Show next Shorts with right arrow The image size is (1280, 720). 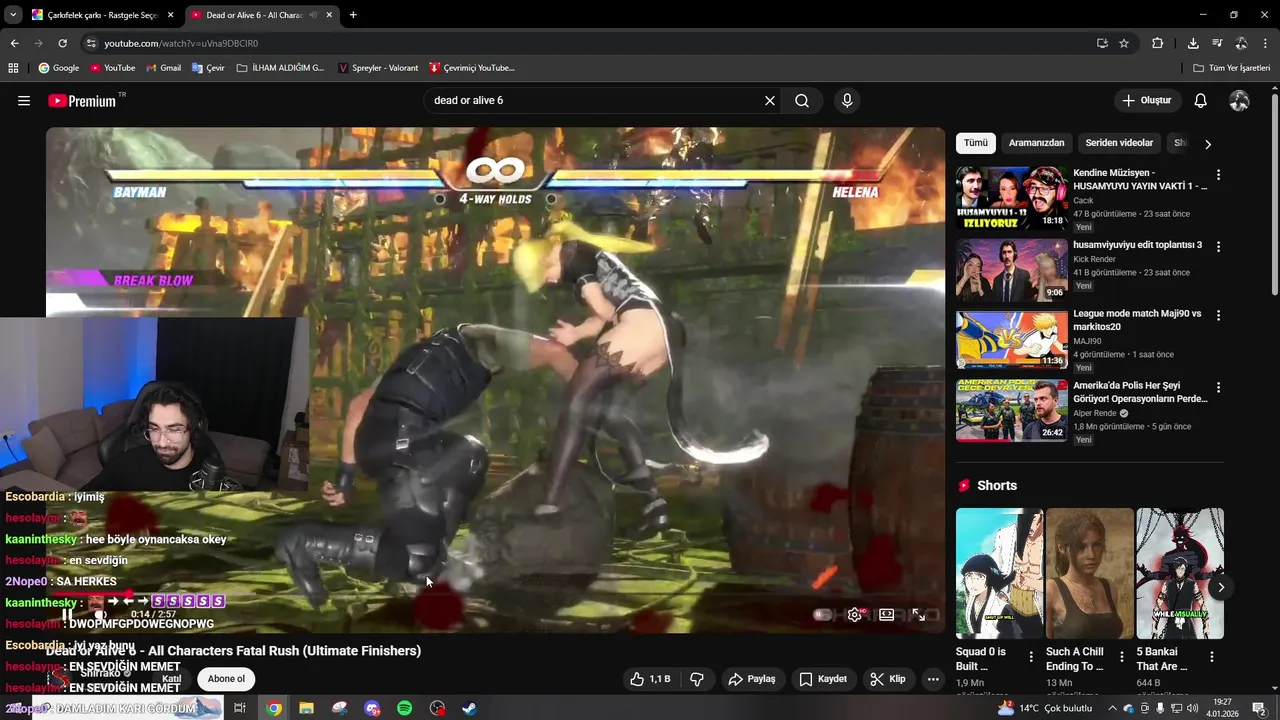[1221, 587]
